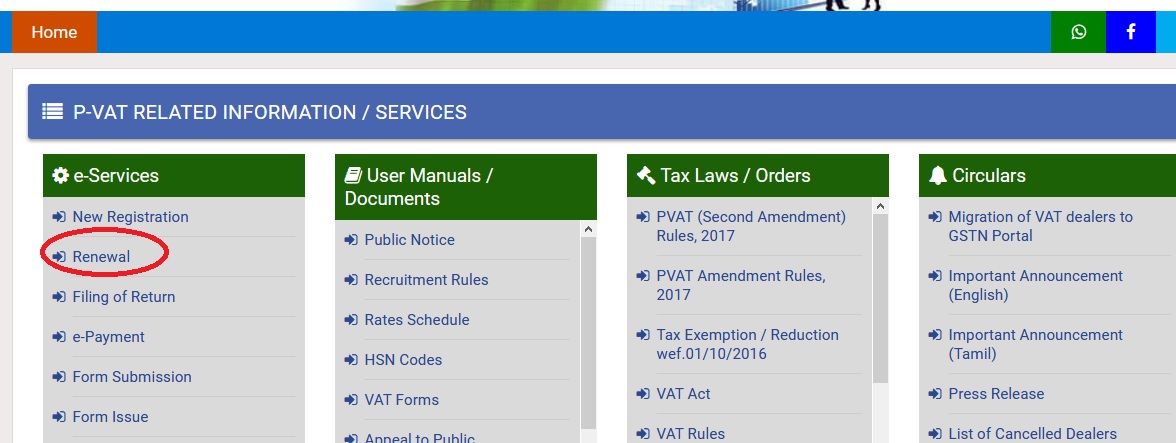Viewport: 1176px width, 443px height.
Task: Click the bell icon beside Circulars
Action: click(x=937, y=176)
